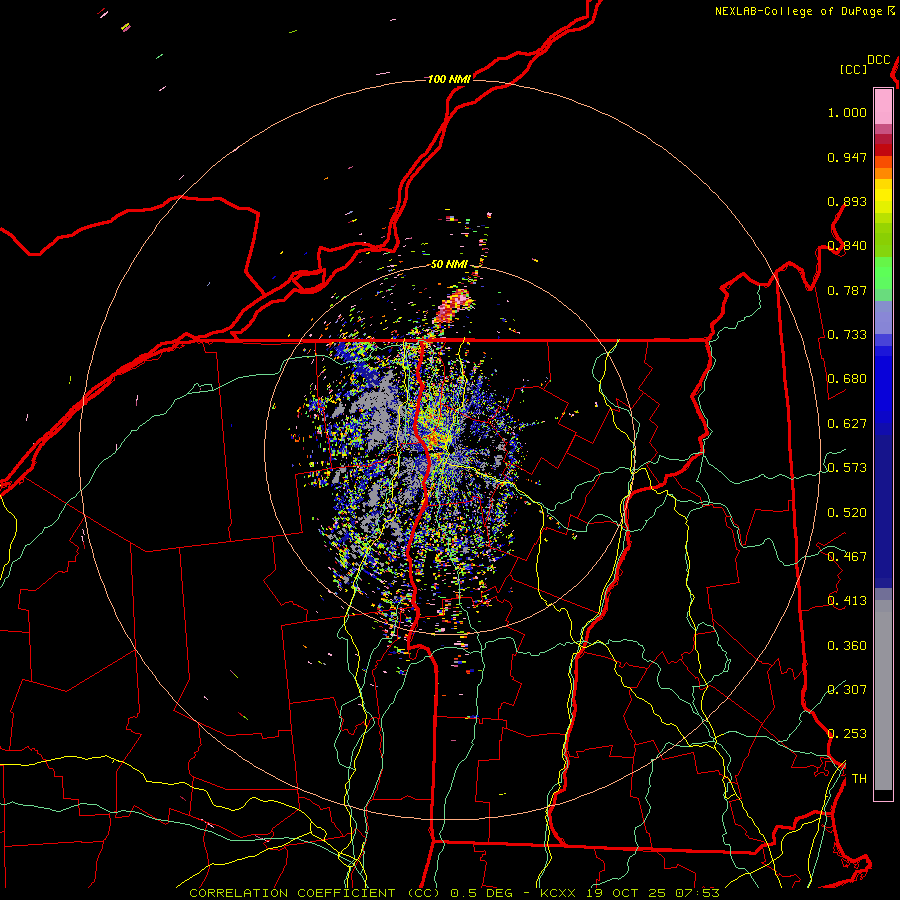Click the 0.5 DEG elevation text in the caption

click(482, 893)
